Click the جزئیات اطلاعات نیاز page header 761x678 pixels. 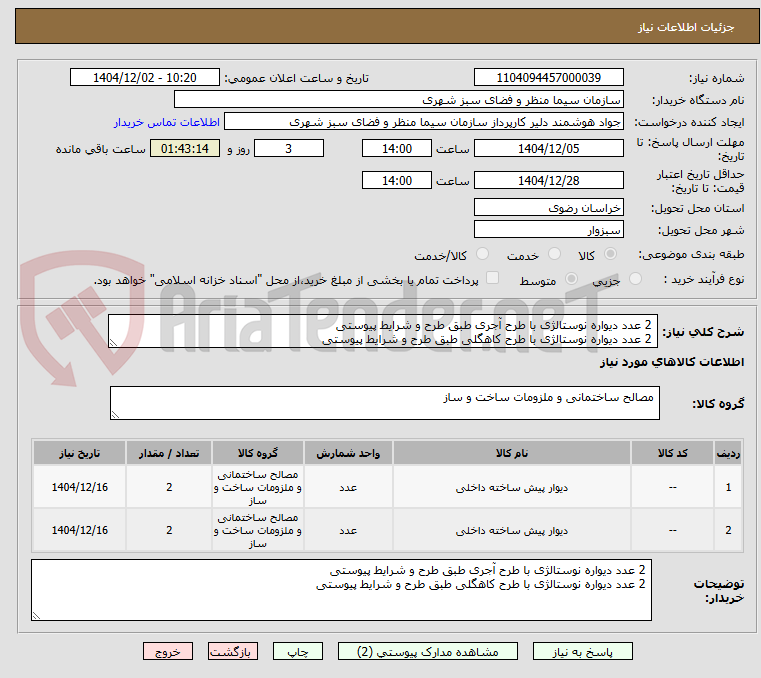coord(686,27)
